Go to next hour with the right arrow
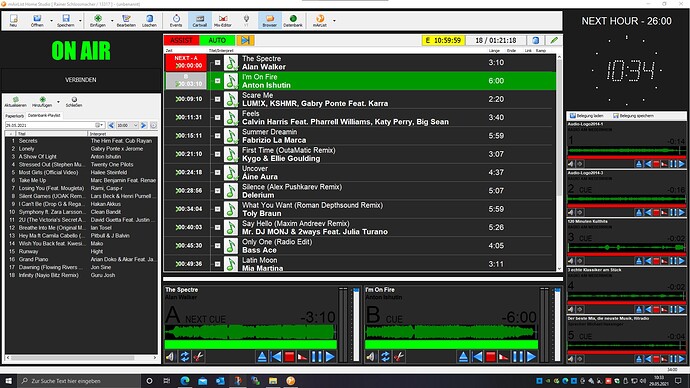The height and width of the screenshot is (388, 690). pyautogui.click(x=143, y=125)
